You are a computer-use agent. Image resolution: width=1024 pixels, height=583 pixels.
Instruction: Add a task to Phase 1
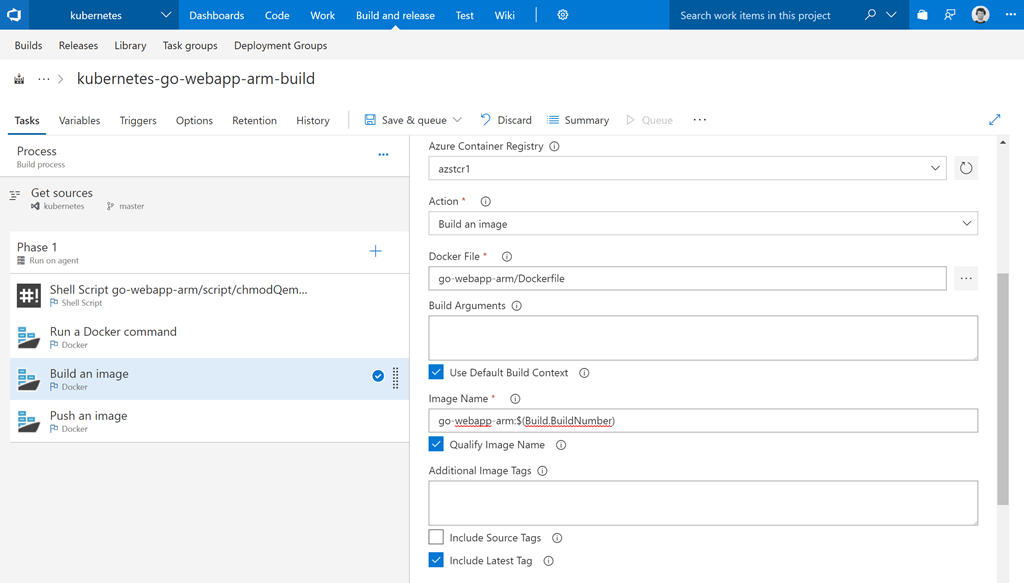(x=375, y=252)
